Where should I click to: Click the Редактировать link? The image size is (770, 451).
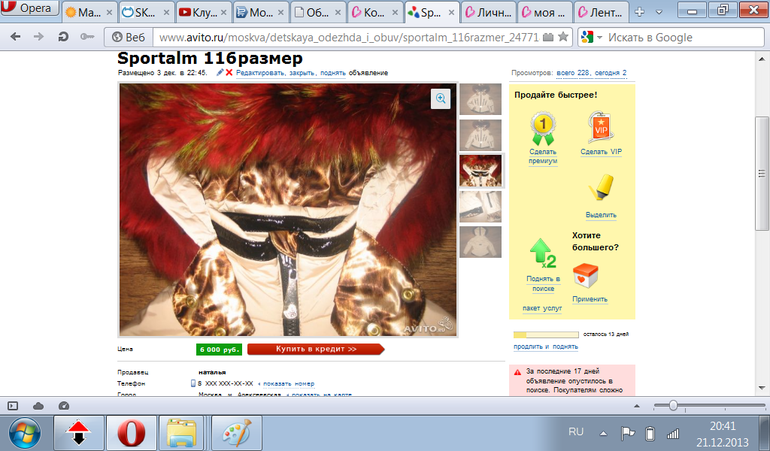pyautogui.click(x=260, y=73)
